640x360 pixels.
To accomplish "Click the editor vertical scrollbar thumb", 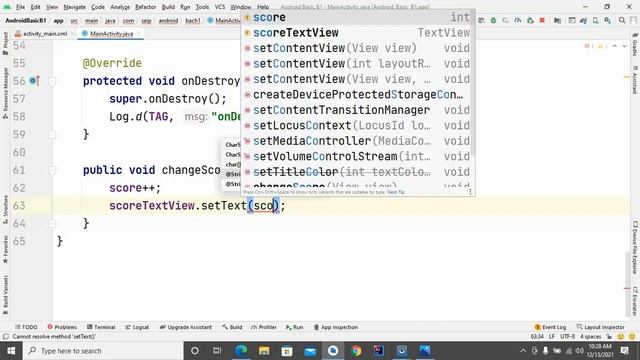I will click(x=628, y=284).
